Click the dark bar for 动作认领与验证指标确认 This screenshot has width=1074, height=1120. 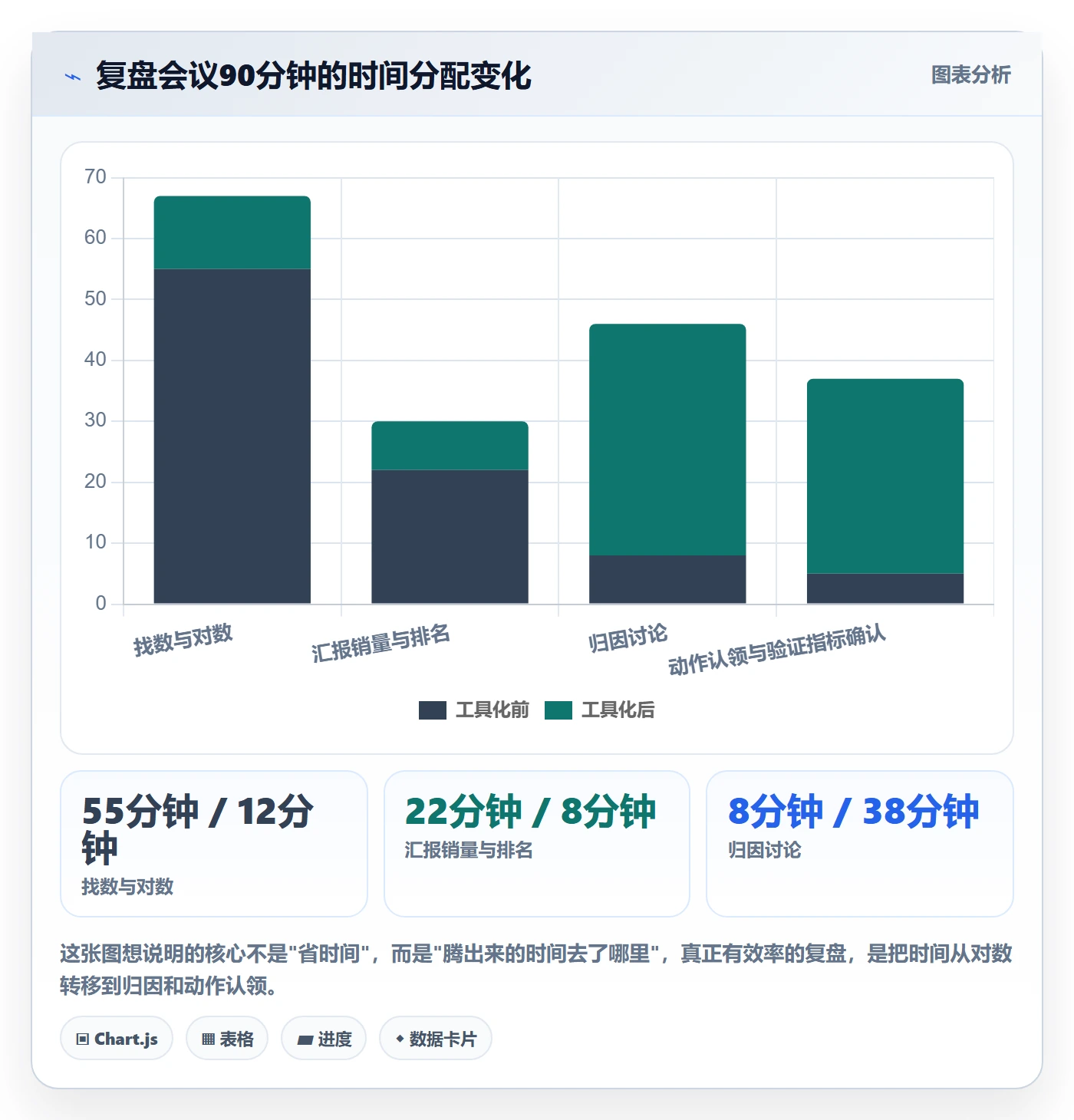point(885,588)
